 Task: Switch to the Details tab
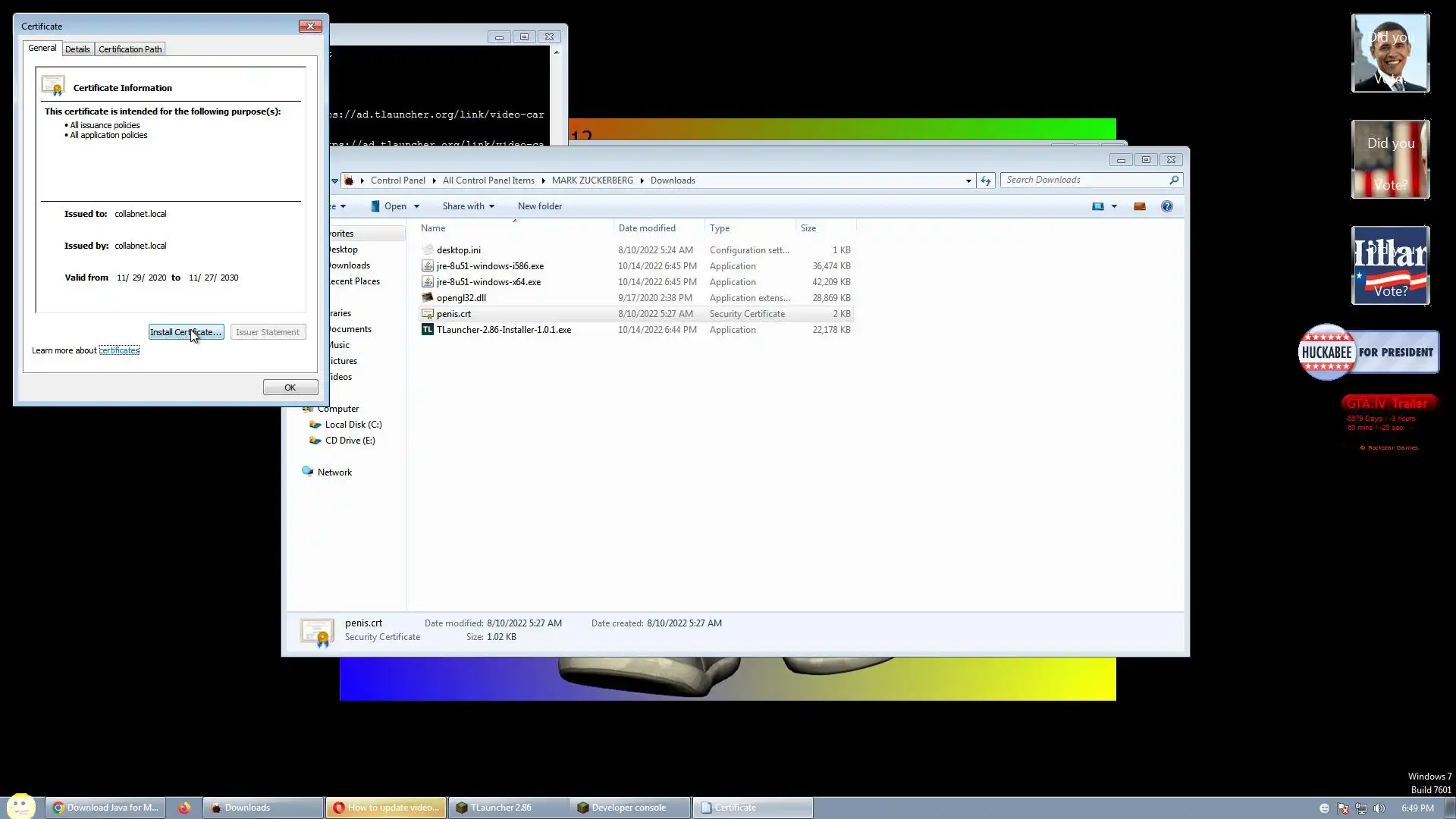pos(77,49)
